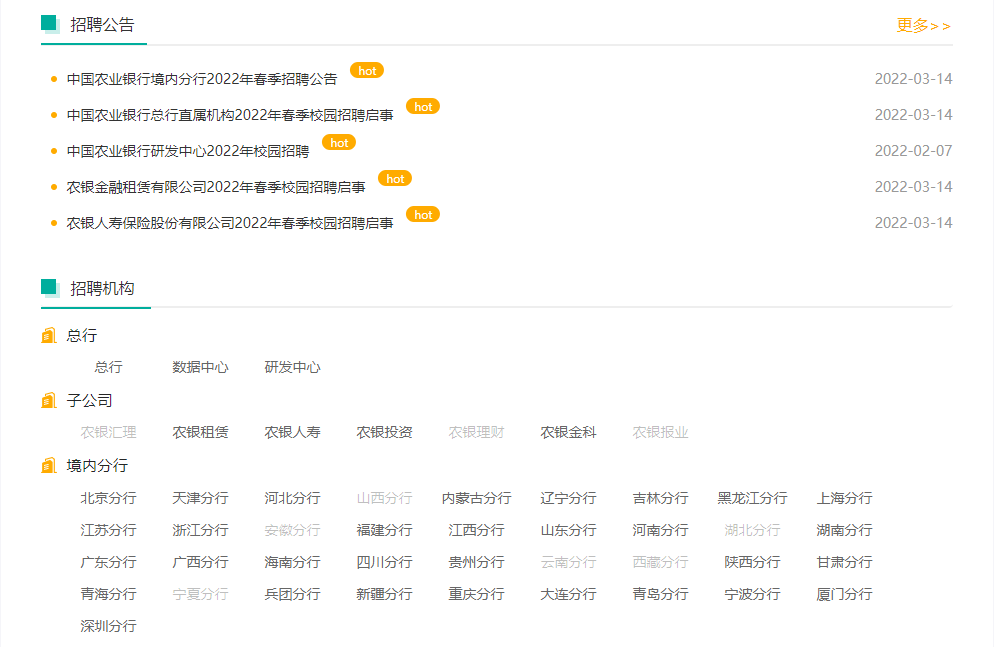Choose 农银金科 subsidiary

tap(568, 433)
